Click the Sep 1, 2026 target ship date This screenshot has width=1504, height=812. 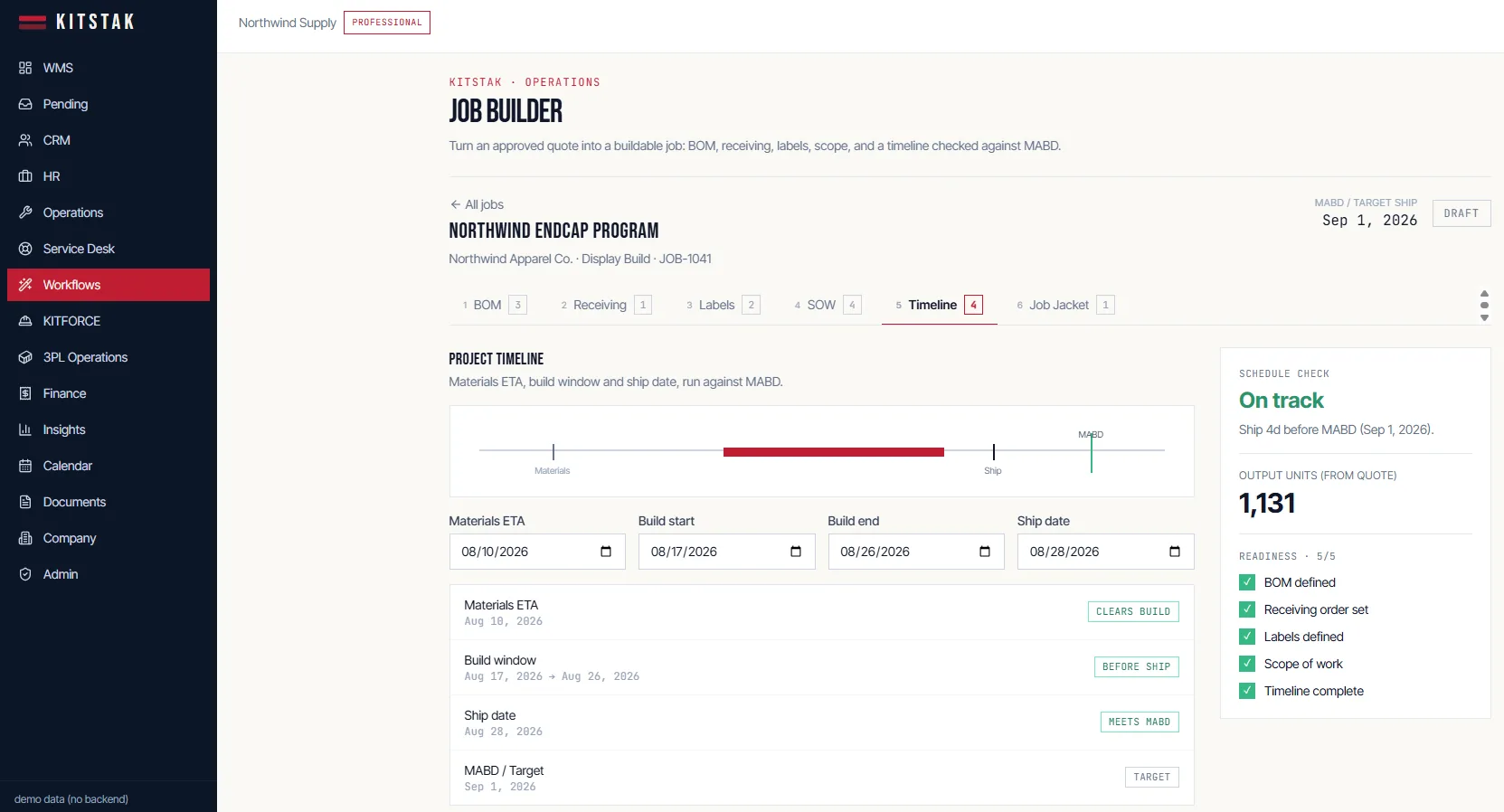coord(1369,221)
